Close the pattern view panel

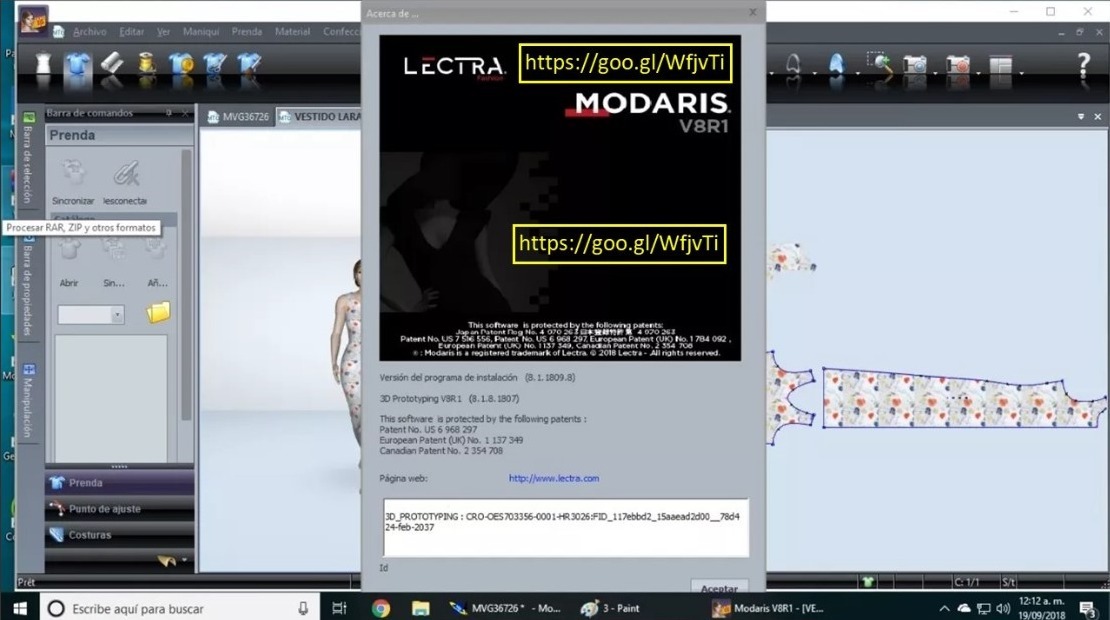1097,116
